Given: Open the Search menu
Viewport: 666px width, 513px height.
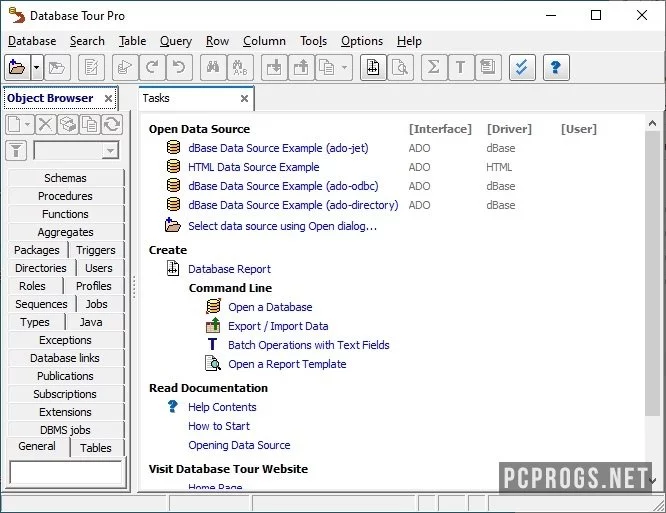Looking at the screenshot, I should [87, 41].
